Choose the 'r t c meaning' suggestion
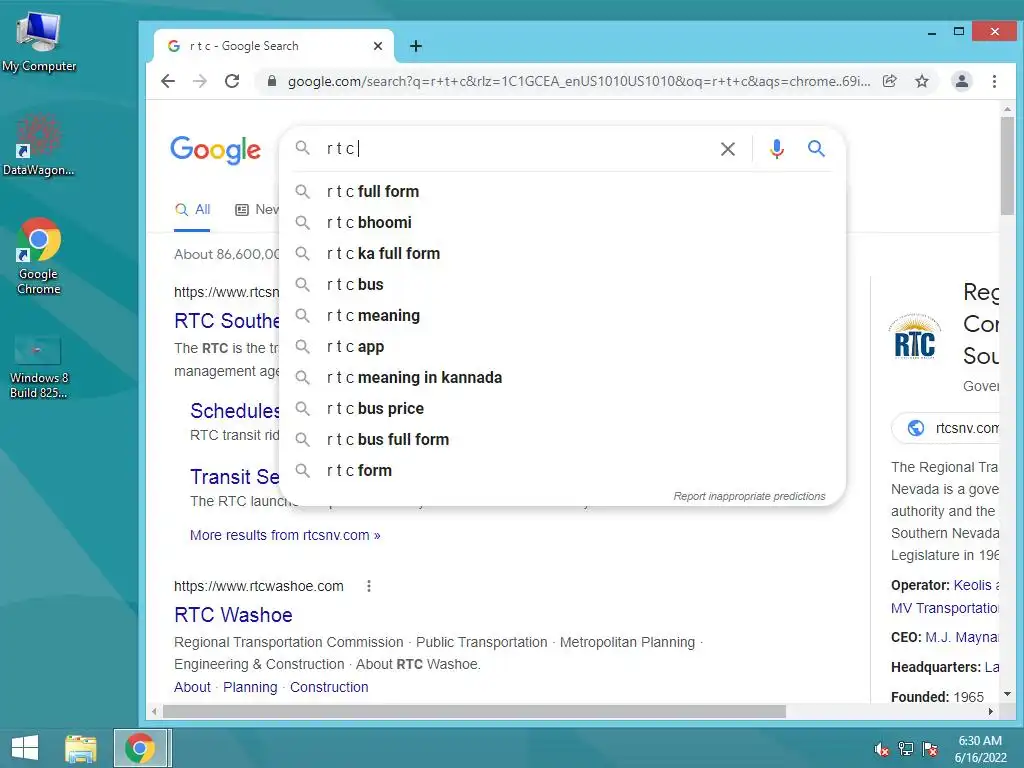 tap(562, 315)
